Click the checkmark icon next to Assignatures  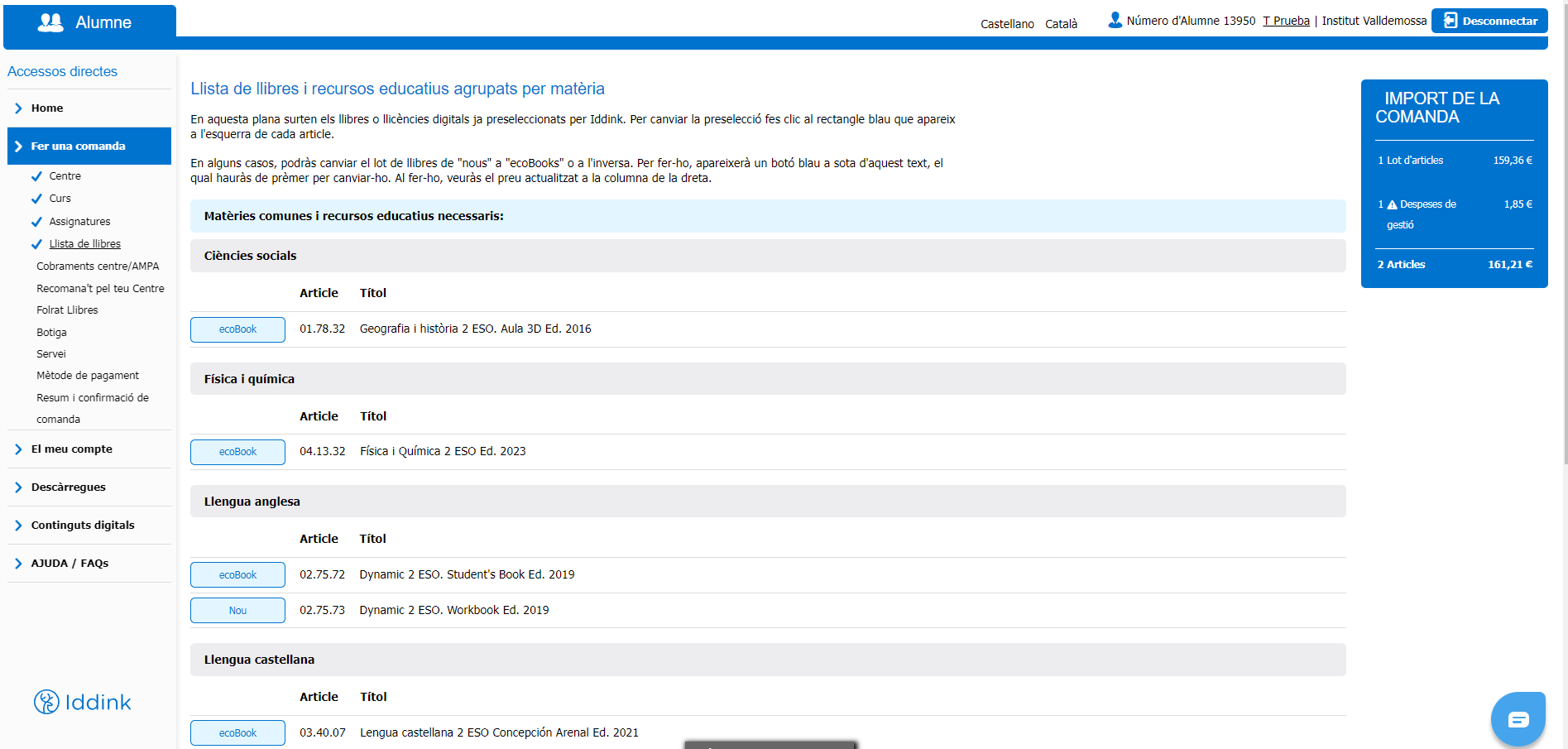coord(36,222)
